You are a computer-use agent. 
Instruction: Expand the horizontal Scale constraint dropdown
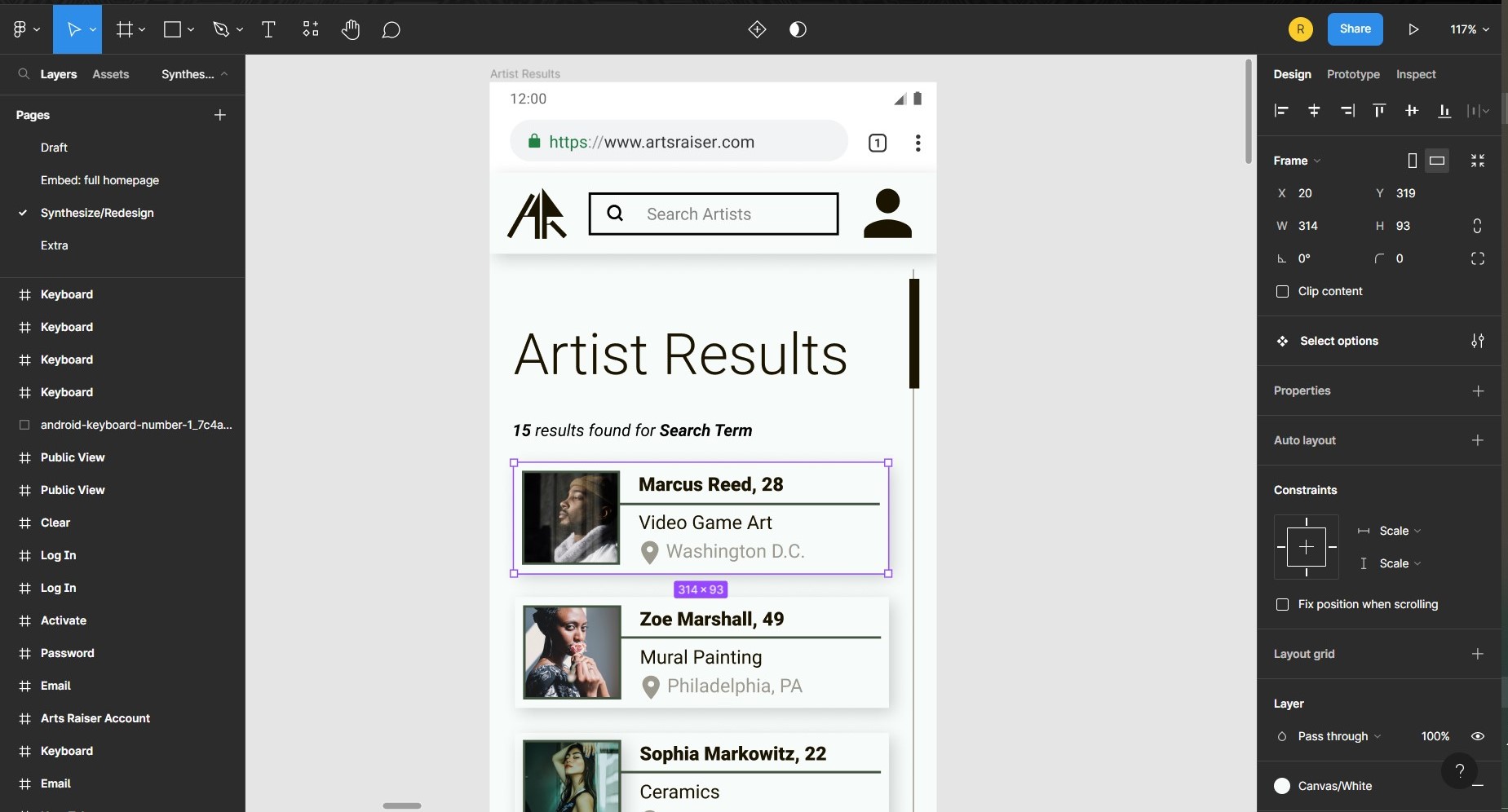tap(1400, 531)
